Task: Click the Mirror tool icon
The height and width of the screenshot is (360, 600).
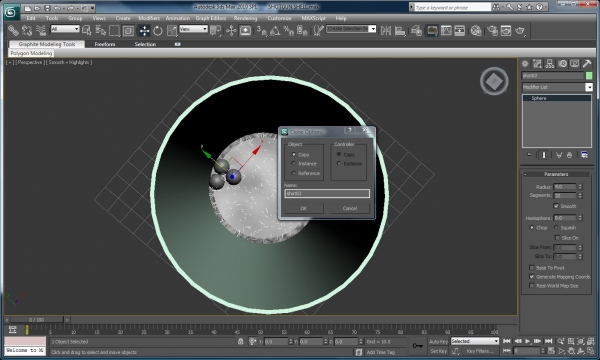Action: (386, 31)
